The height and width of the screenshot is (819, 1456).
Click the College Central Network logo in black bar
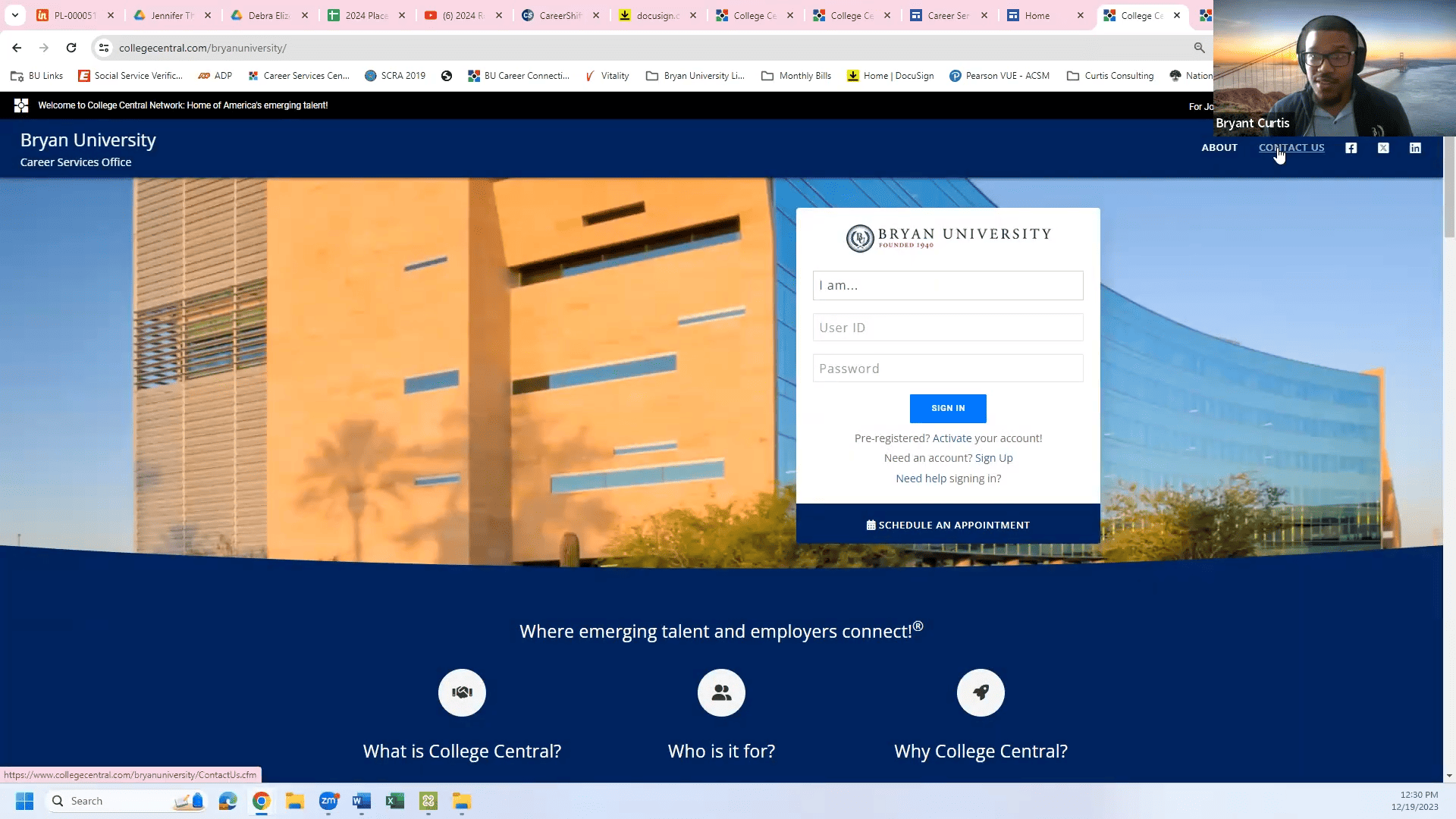tap(21, 105)
